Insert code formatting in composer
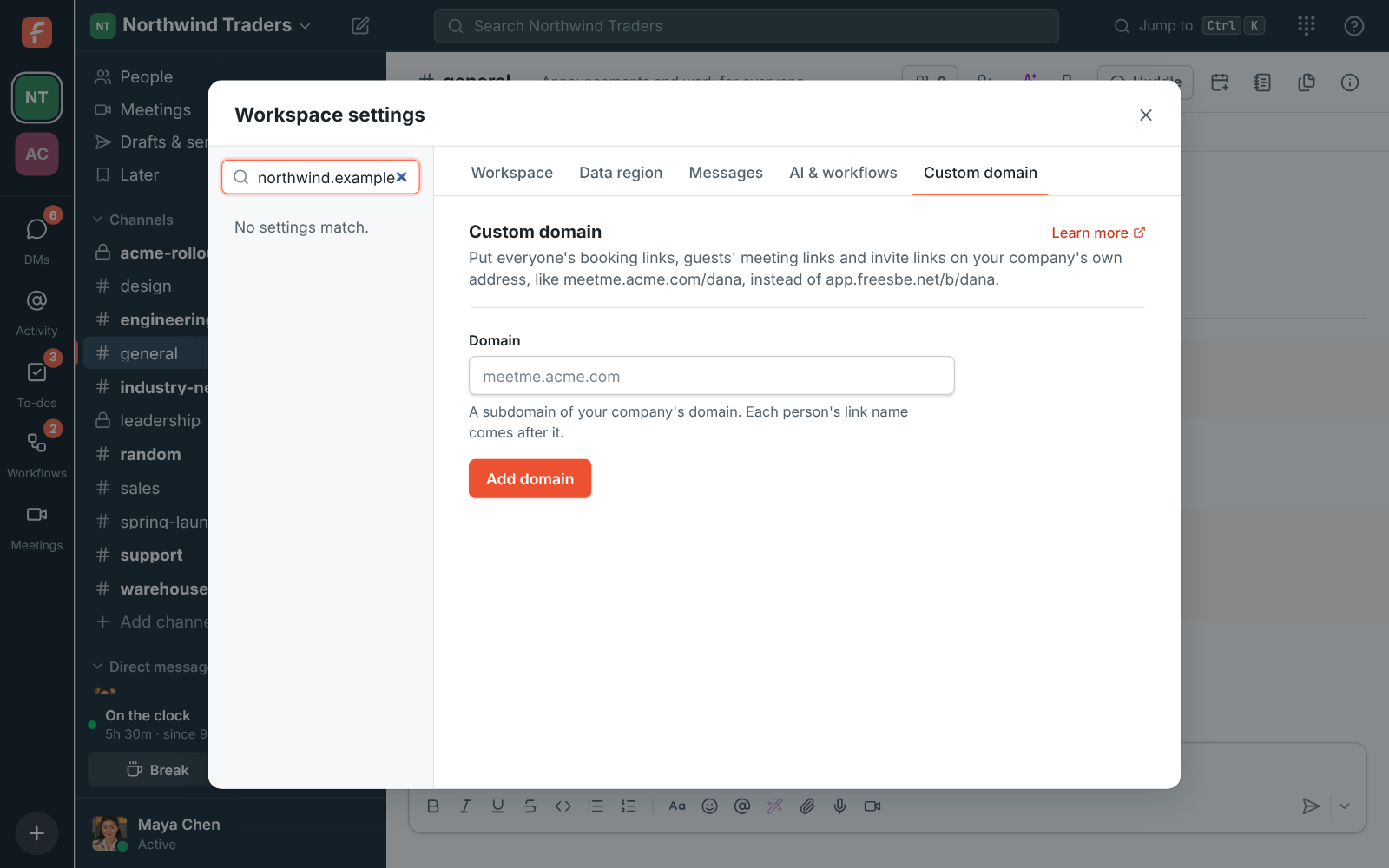This screenshot has height=868, width=1389. pos(563,806)
